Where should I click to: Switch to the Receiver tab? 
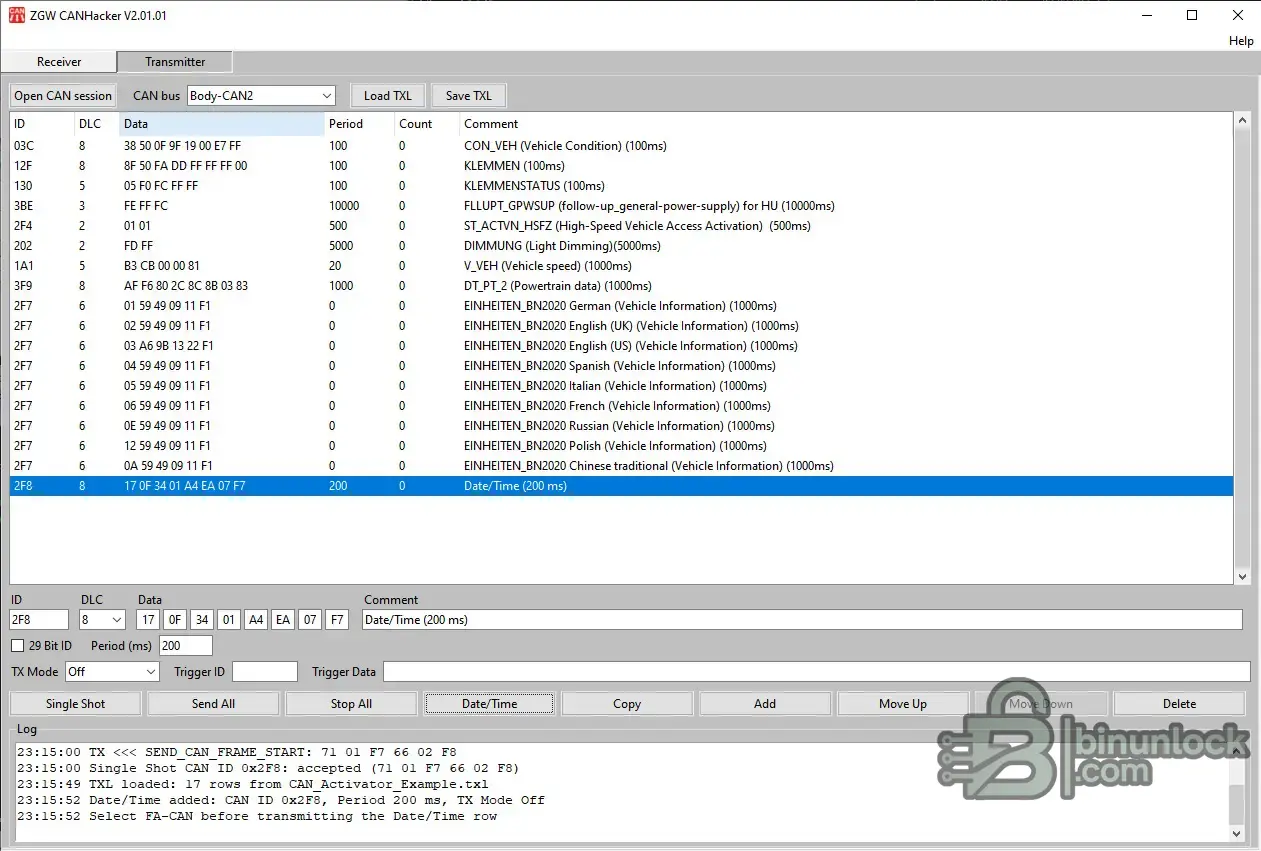pos(59,62)
